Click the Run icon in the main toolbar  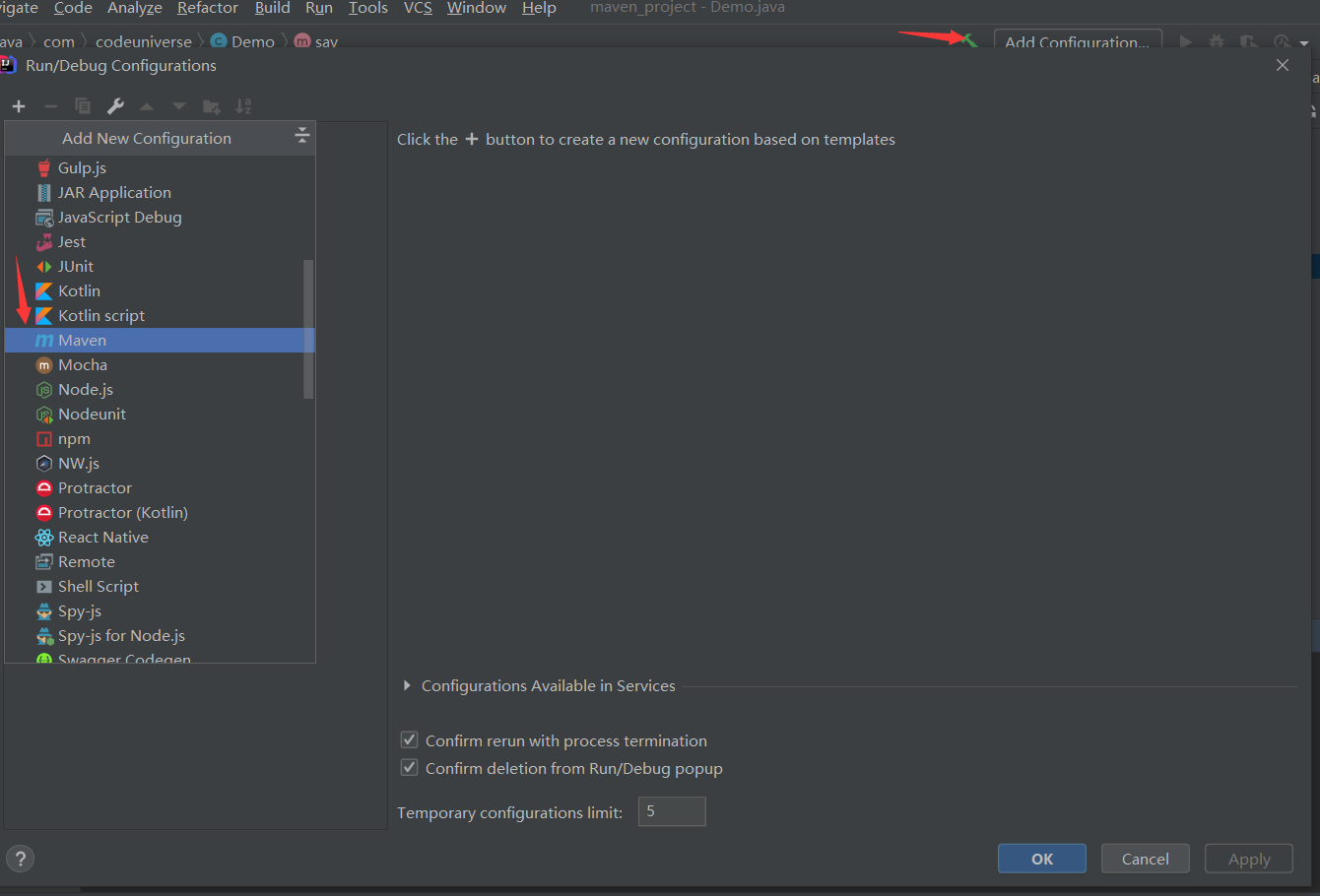point(1186,42)
